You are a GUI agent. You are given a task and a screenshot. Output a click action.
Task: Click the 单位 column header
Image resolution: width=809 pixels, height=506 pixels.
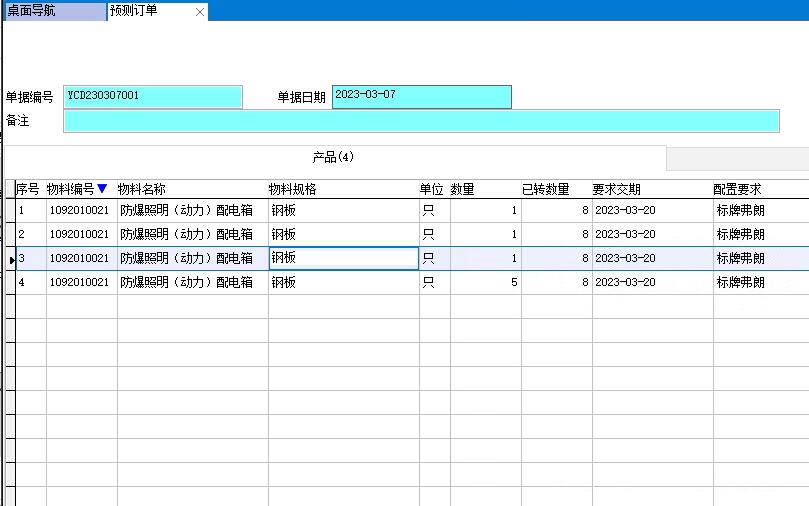433,189
